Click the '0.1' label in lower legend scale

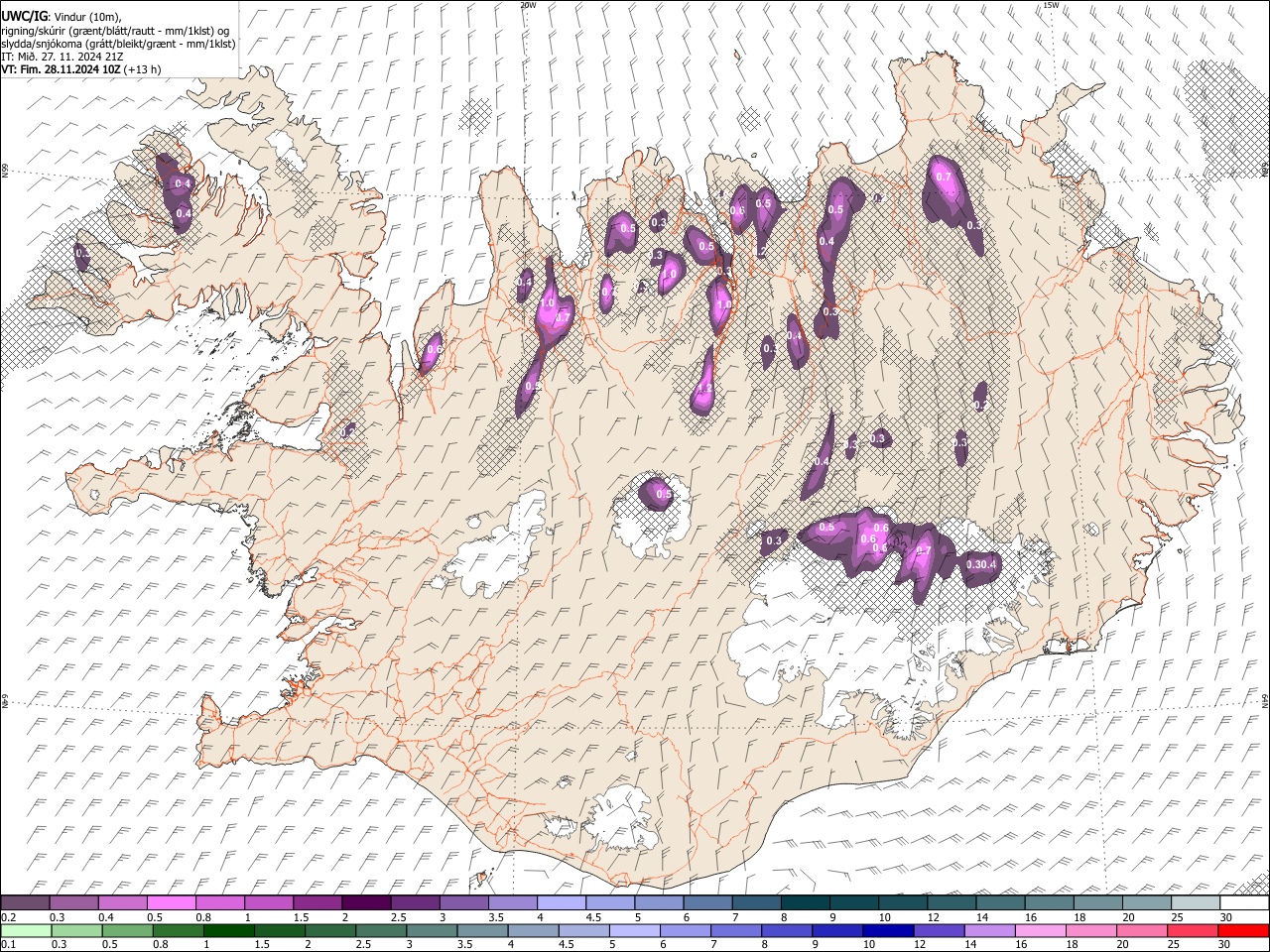pyautogui.click(x=8, y=945)
